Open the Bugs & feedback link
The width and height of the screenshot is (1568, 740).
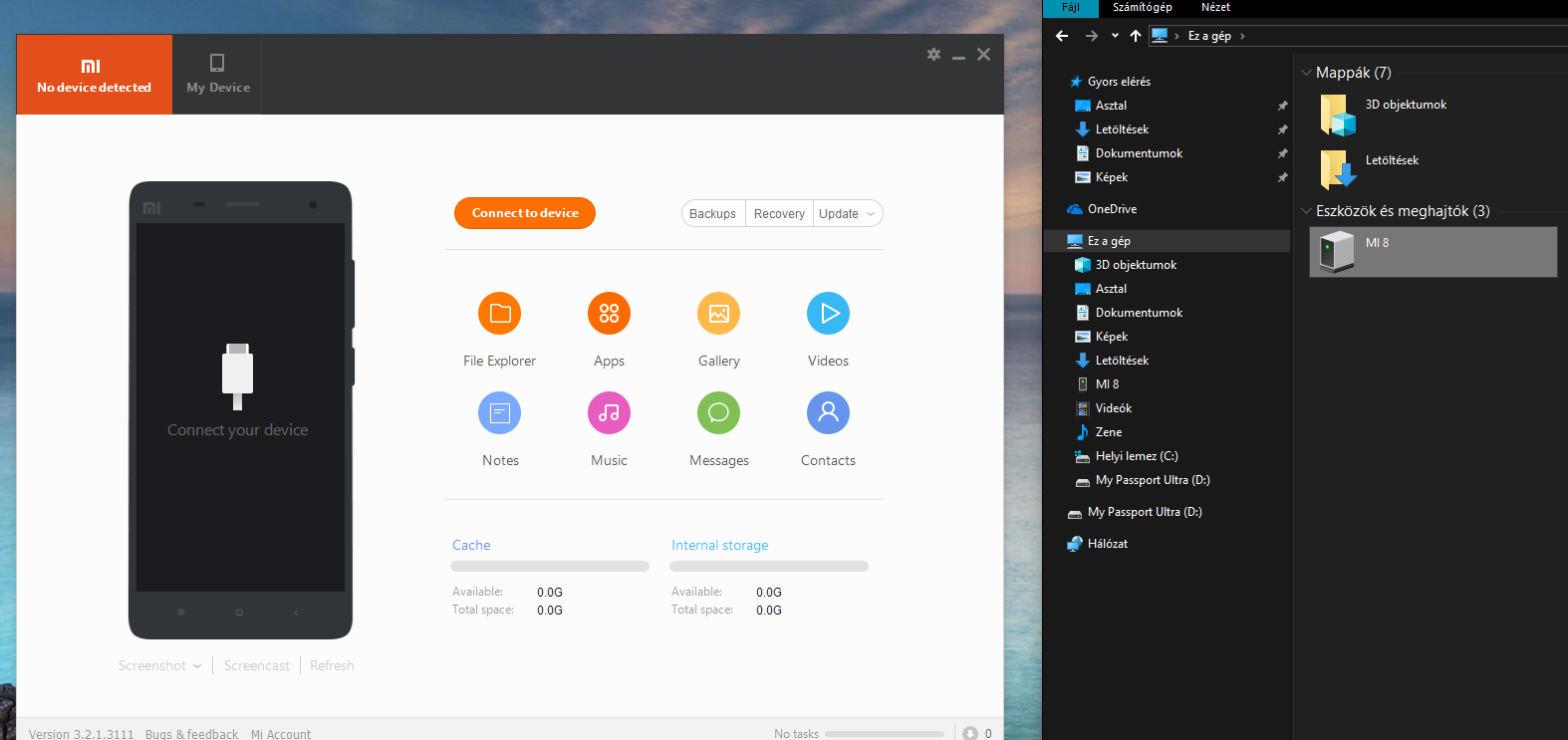tap(192, 734)
